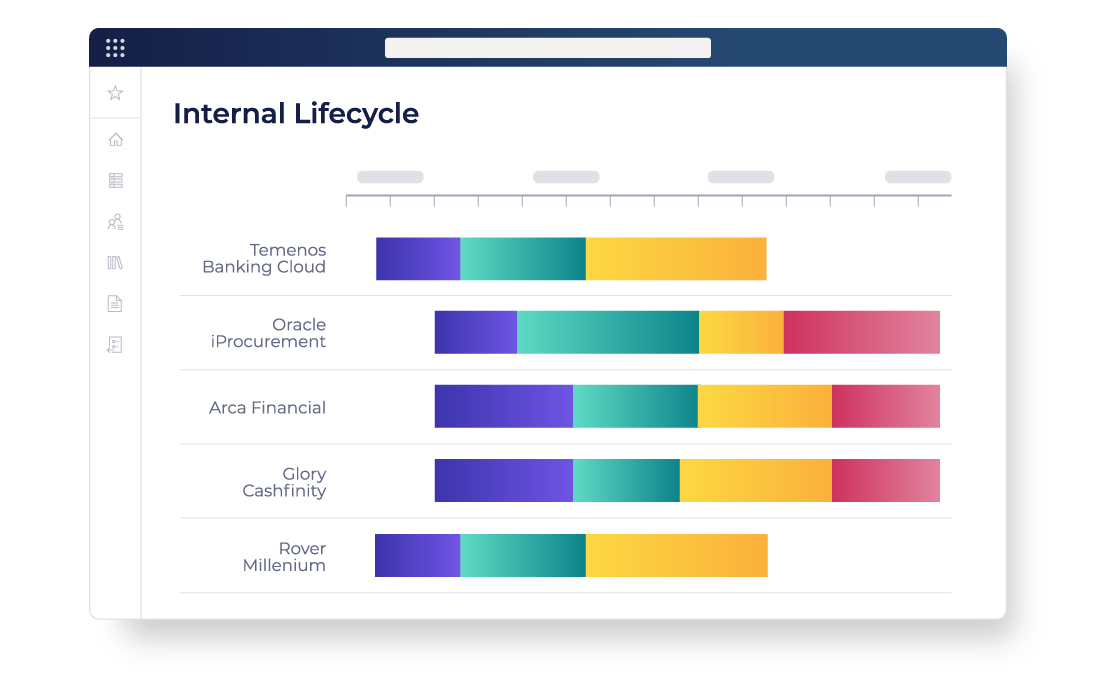This screenshot has height=676, width=1096.
Task: Select the Oracle iProcurement row label
Action: click(268, 333)
